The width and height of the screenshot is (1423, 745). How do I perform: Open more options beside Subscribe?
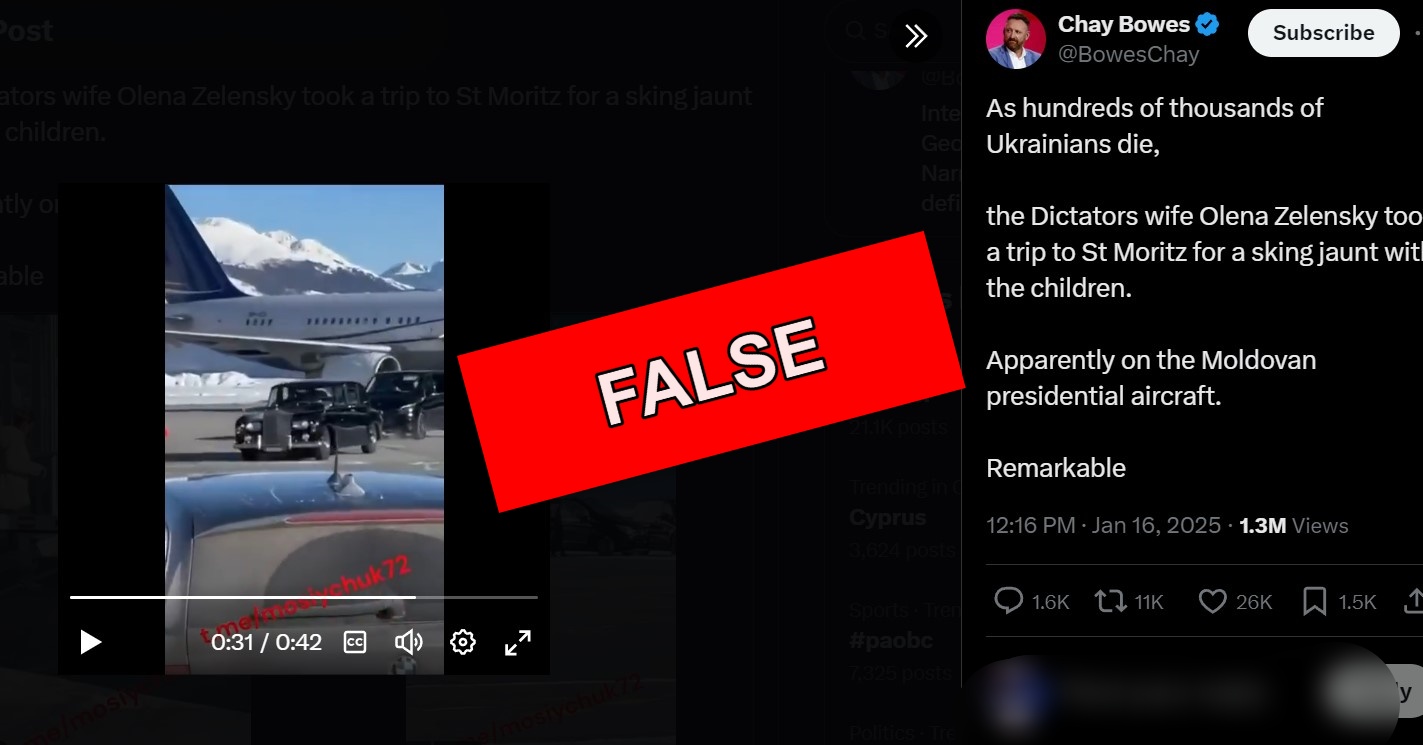click(1418, 33)
